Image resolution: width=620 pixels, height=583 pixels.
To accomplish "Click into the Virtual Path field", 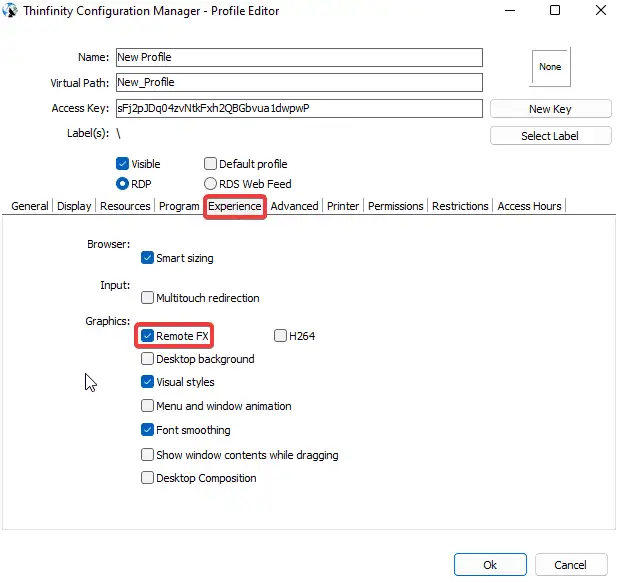I will [x=299, y=82].
